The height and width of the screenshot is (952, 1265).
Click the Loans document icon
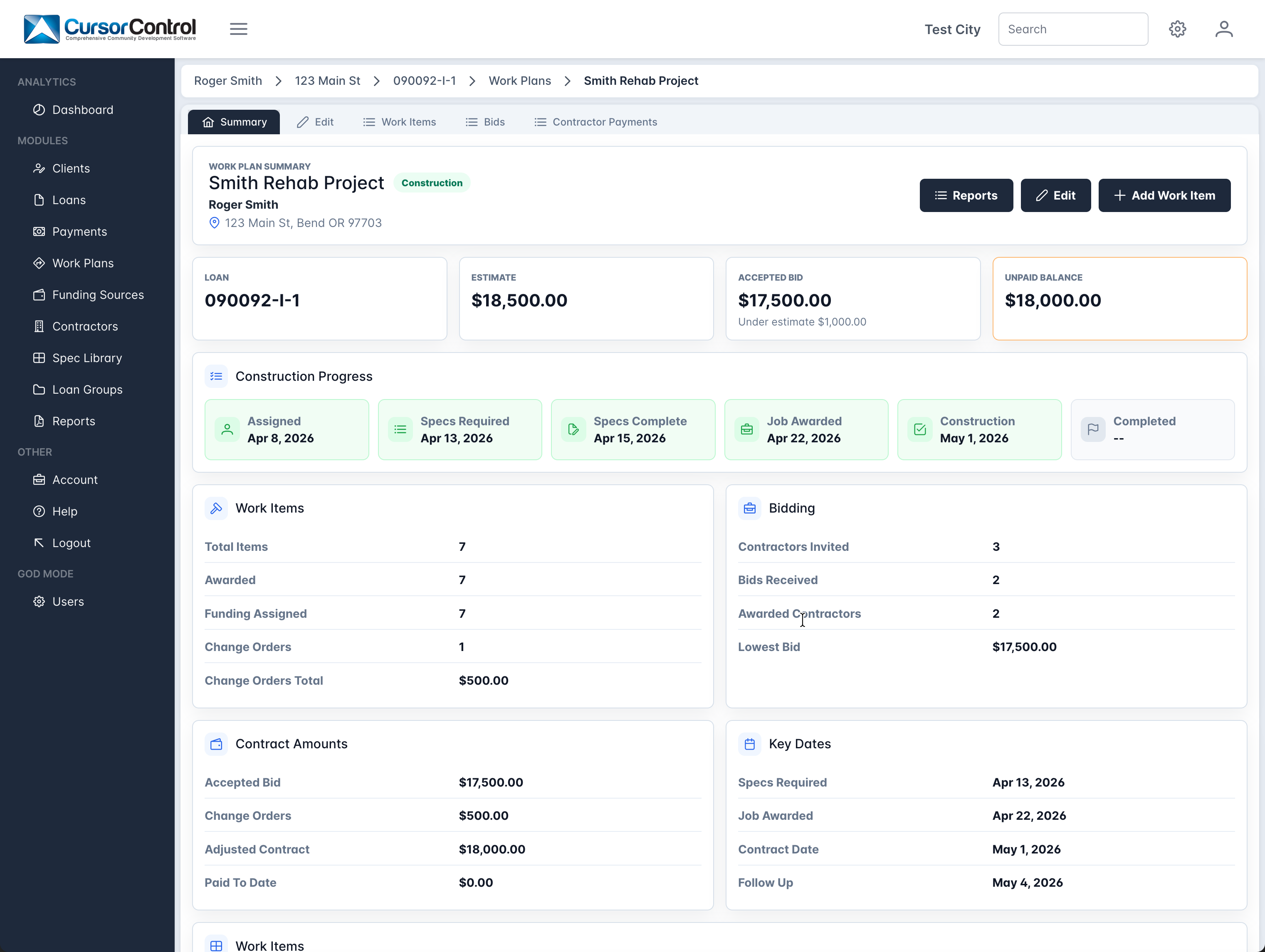tap(39, 200)
